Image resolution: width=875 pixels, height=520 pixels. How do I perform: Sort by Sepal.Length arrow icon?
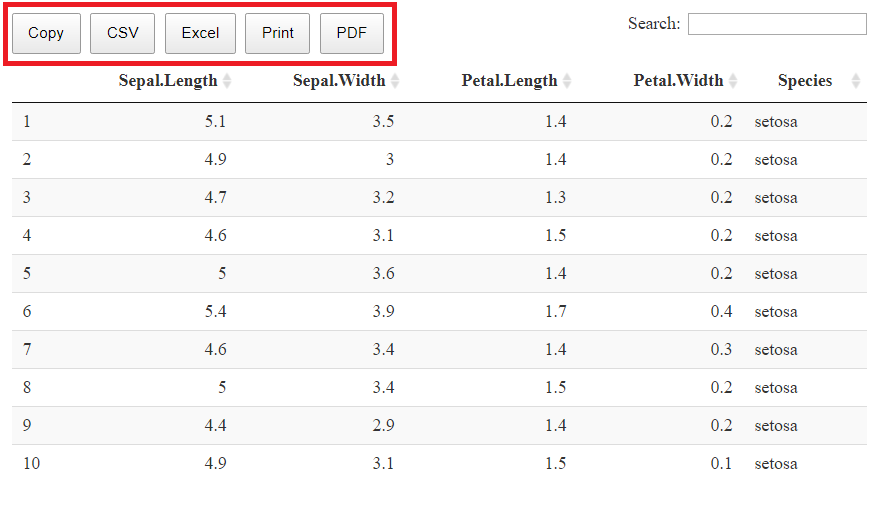227,81
